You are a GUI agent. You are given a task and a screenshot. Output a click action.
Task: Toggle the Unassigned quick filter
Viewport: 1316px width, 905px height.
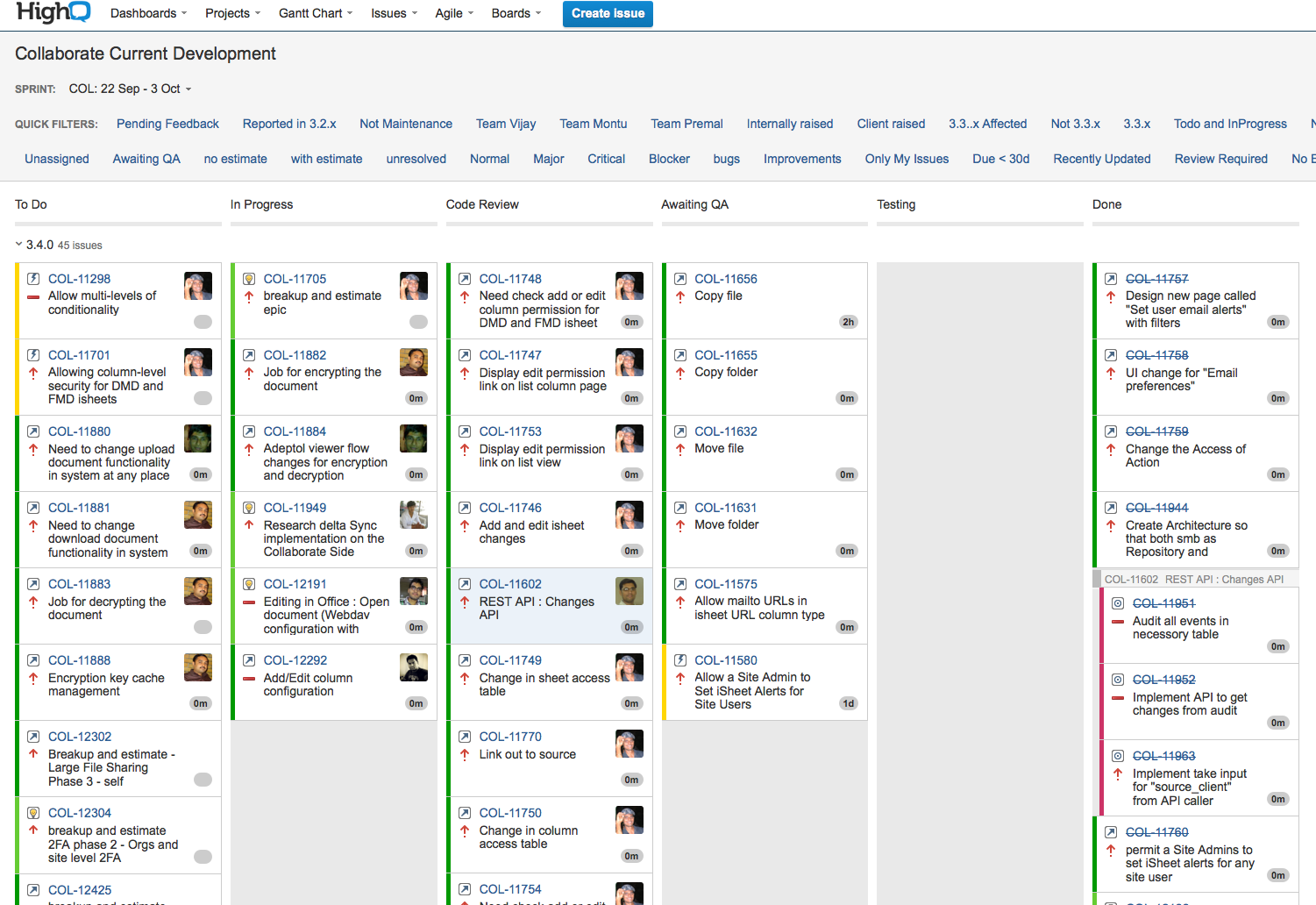click(56, 159)
